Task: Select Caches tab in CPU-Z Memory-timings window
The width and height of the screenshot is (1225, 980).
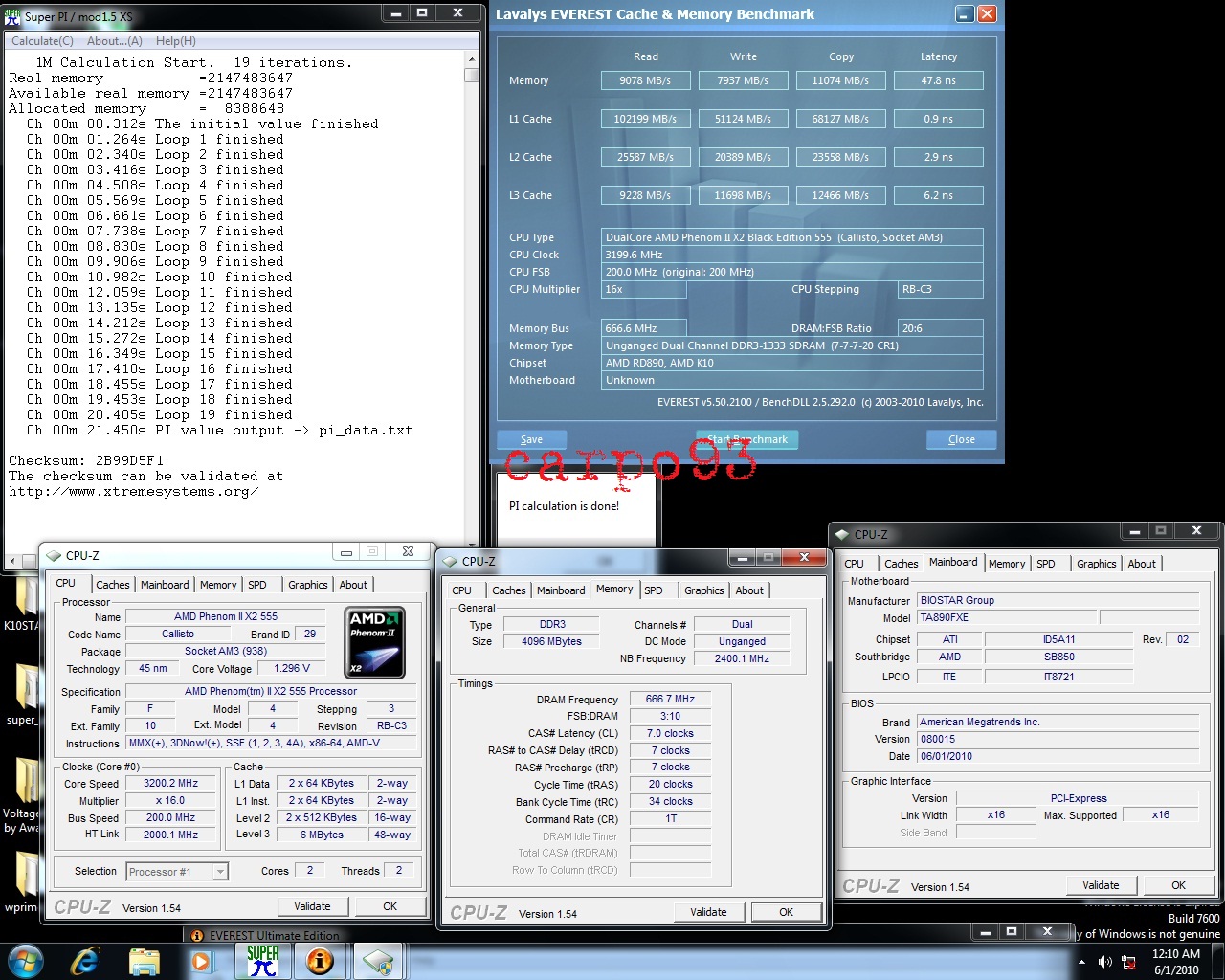Action: point(508,590)
